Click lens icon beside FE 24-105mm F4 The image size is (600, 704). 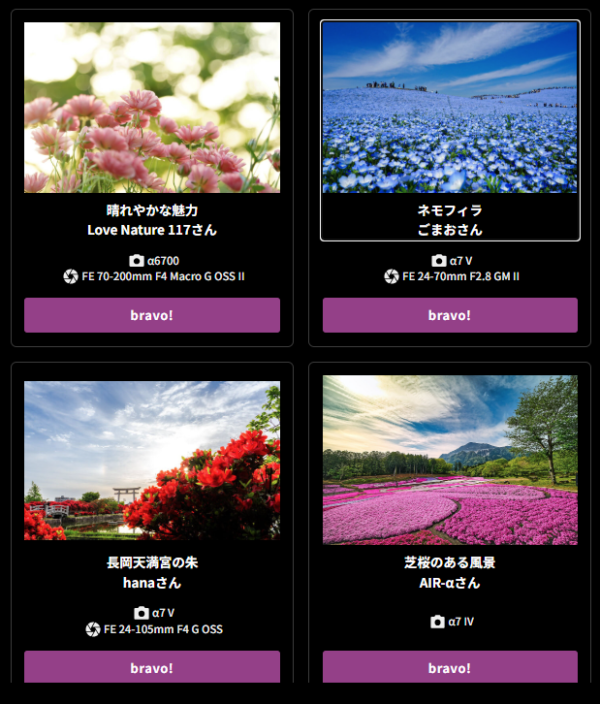(x=93, y=629)
